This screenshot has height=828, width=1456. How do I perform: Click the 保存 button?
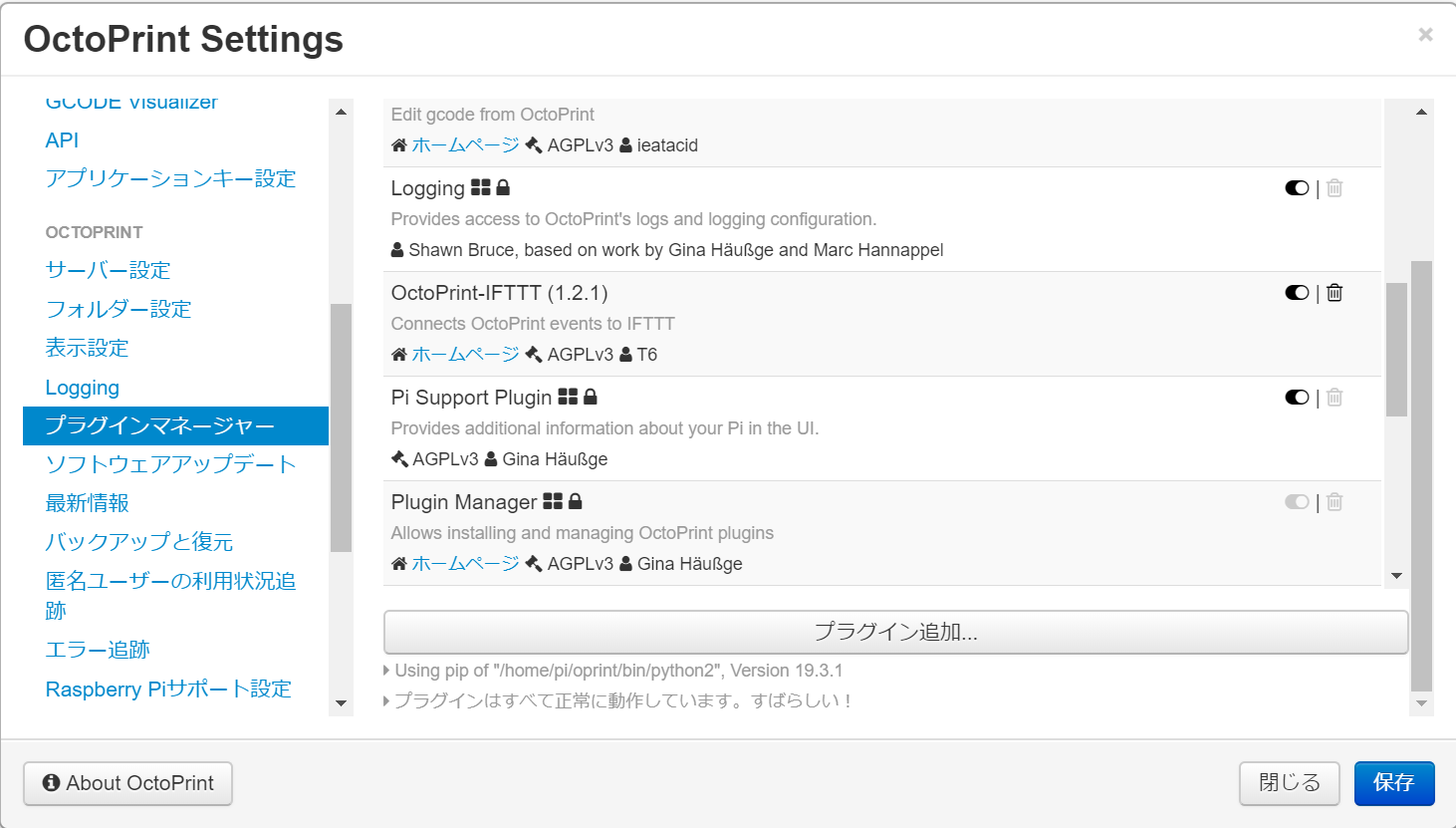(1394, 783)
